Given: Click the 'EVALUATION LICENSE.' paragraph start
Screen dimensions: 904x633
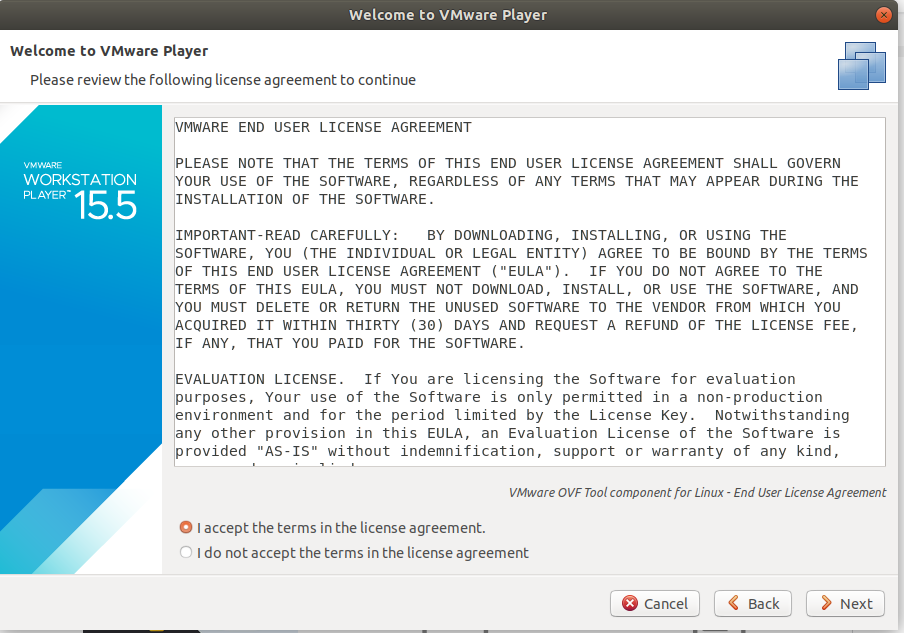Looking at the screenshot, I should click(x=259, y=379).
